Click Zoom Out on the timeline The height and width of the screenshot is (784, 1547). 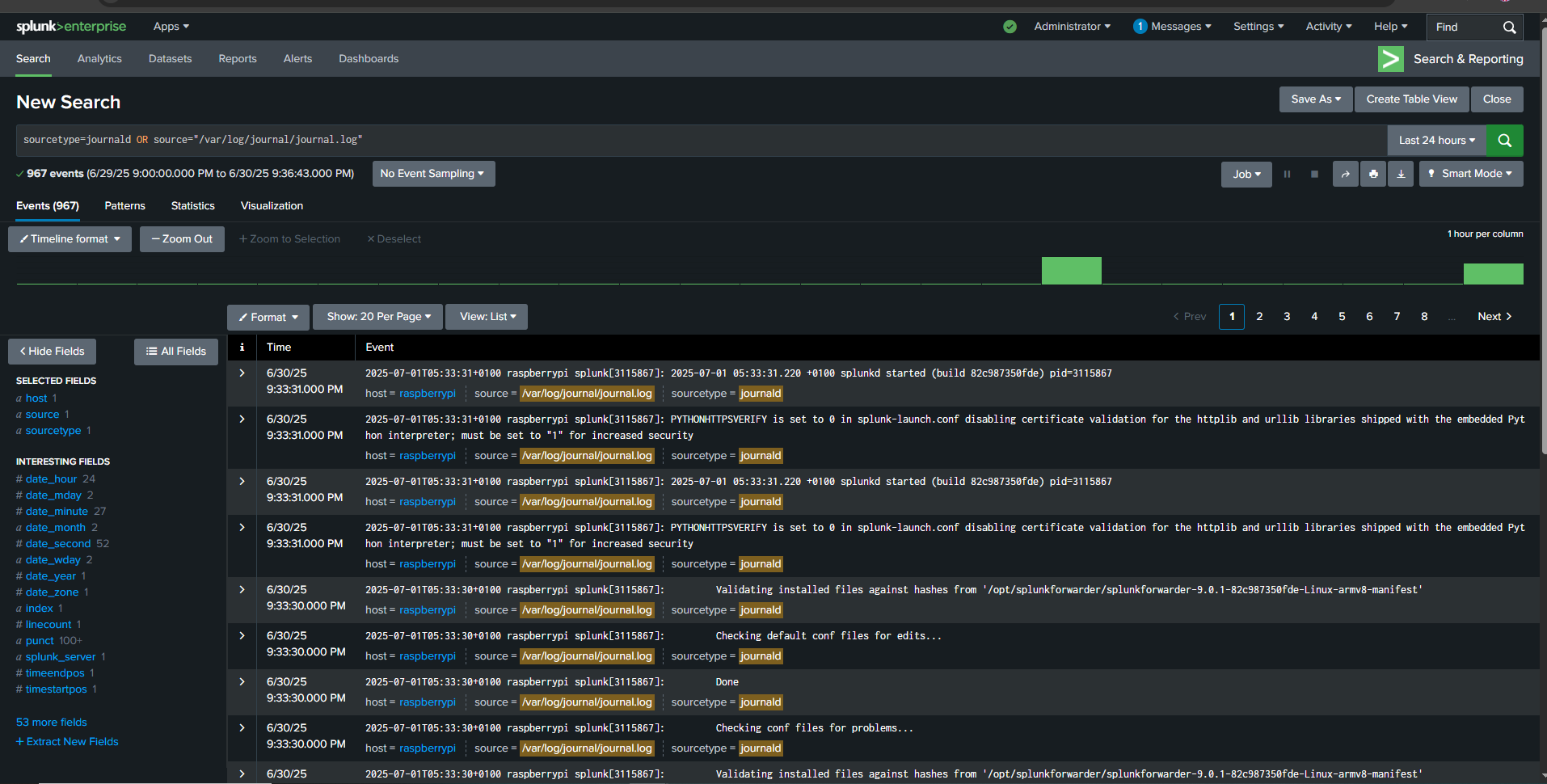182,239
